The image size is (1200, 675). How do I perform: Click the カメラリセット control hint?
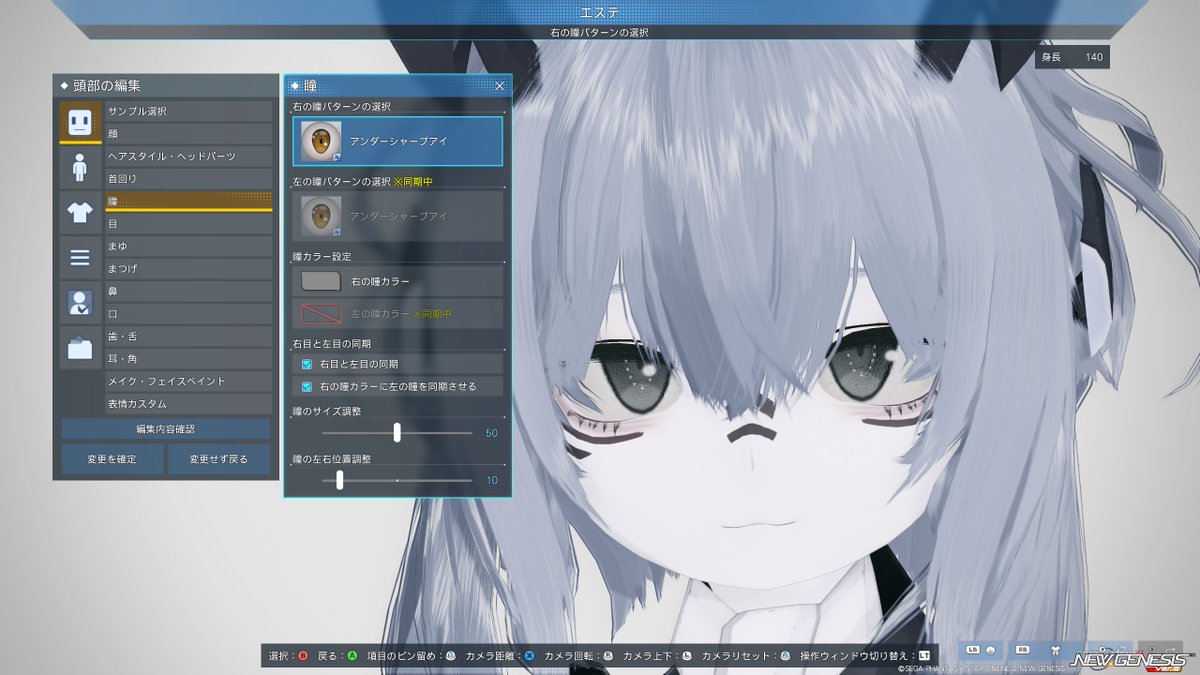click(746, 656)
